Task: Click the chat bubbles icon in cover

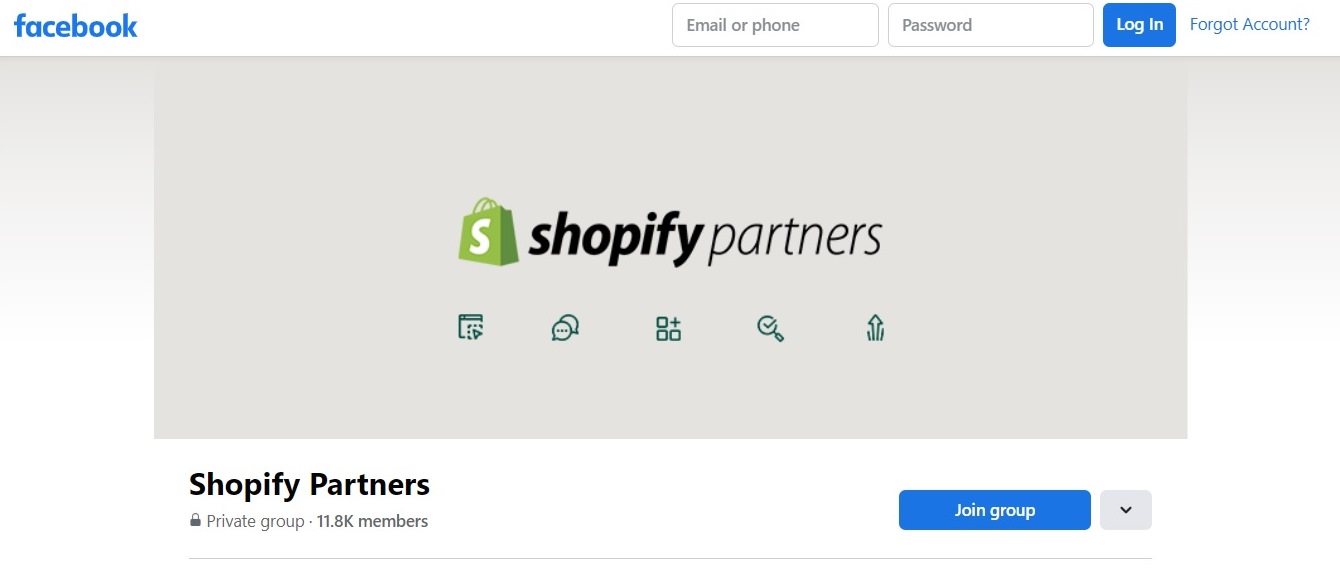Action: (565, 328)
